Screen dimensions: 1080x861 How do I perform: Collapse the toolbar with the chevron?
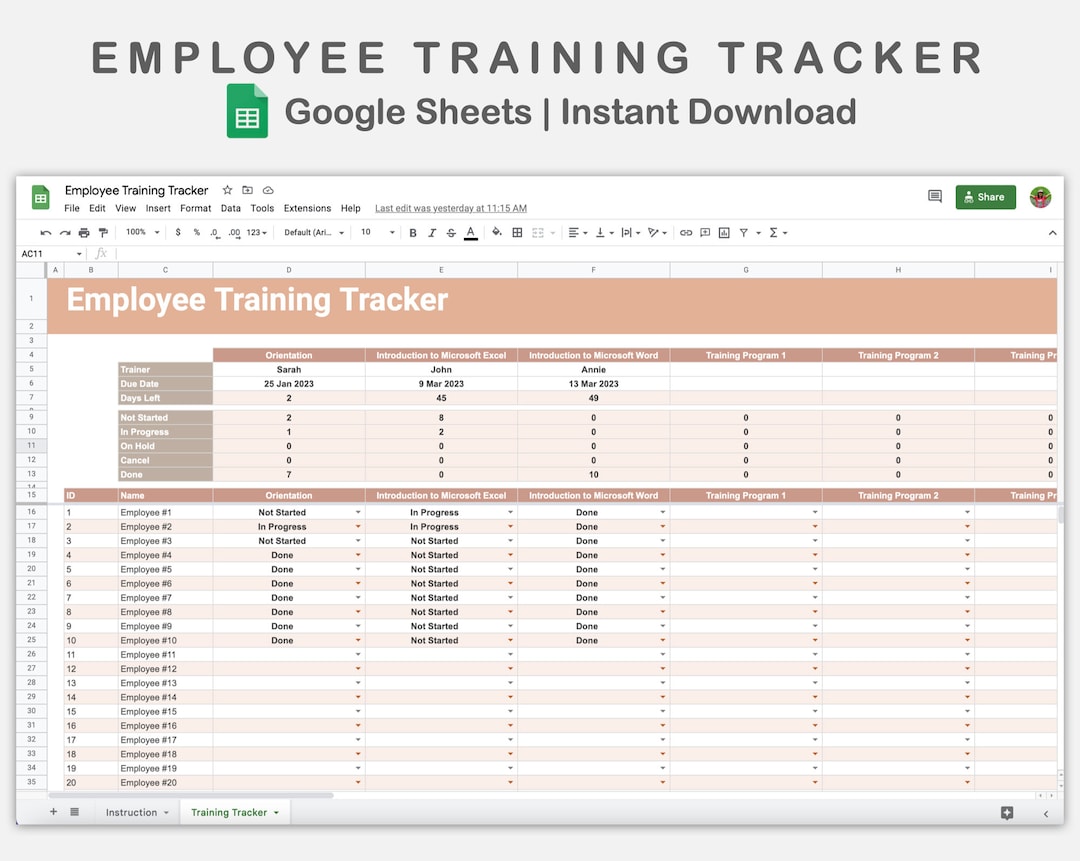(x=1052, y=232)
